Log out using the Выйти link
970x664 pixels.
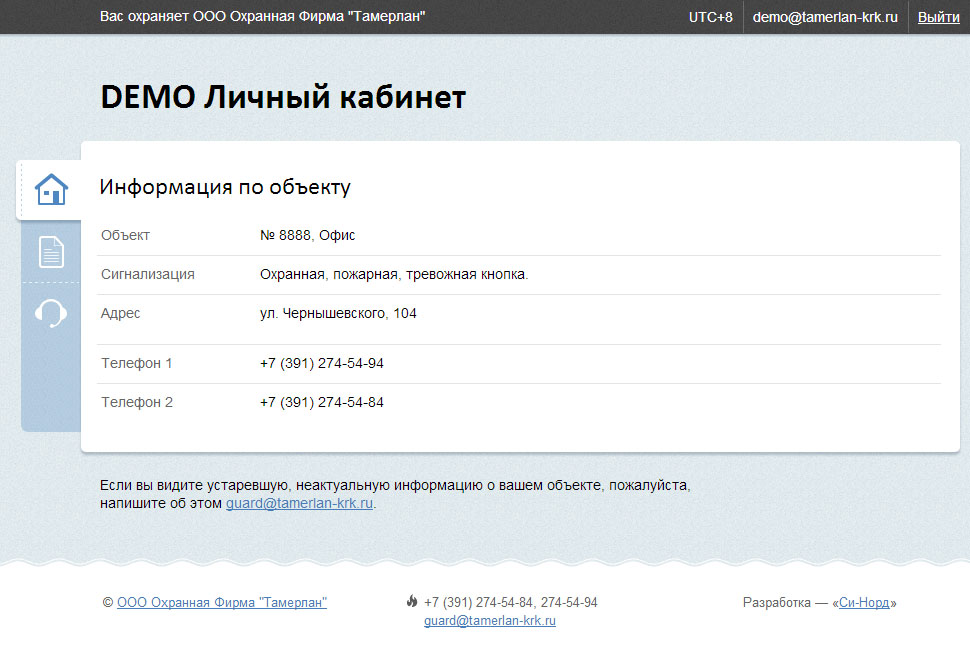pos(938,17)
